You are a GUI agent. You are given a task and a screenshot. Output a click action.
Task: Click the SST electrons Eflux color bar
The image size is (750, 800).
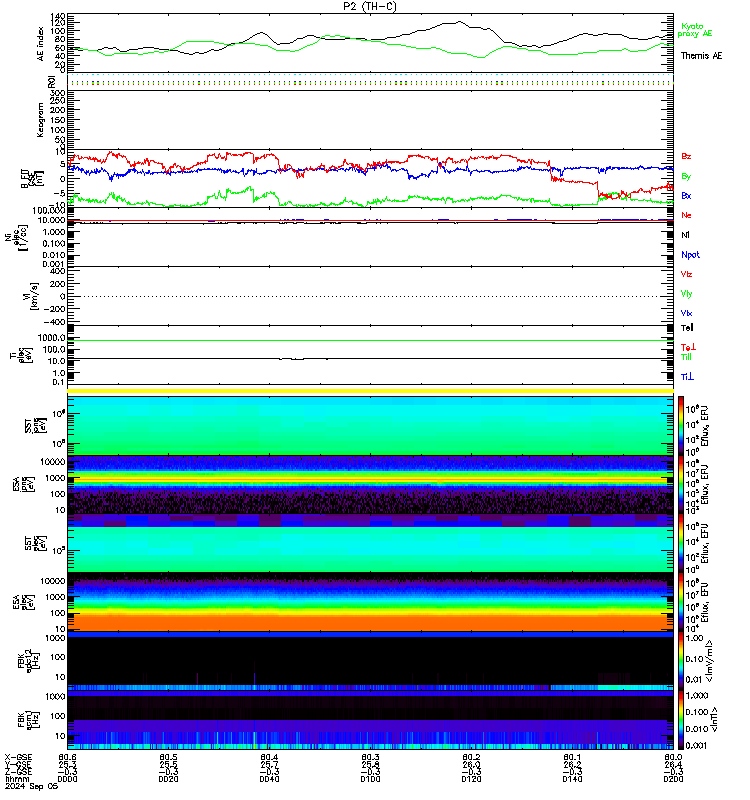(x=681, y=543)
